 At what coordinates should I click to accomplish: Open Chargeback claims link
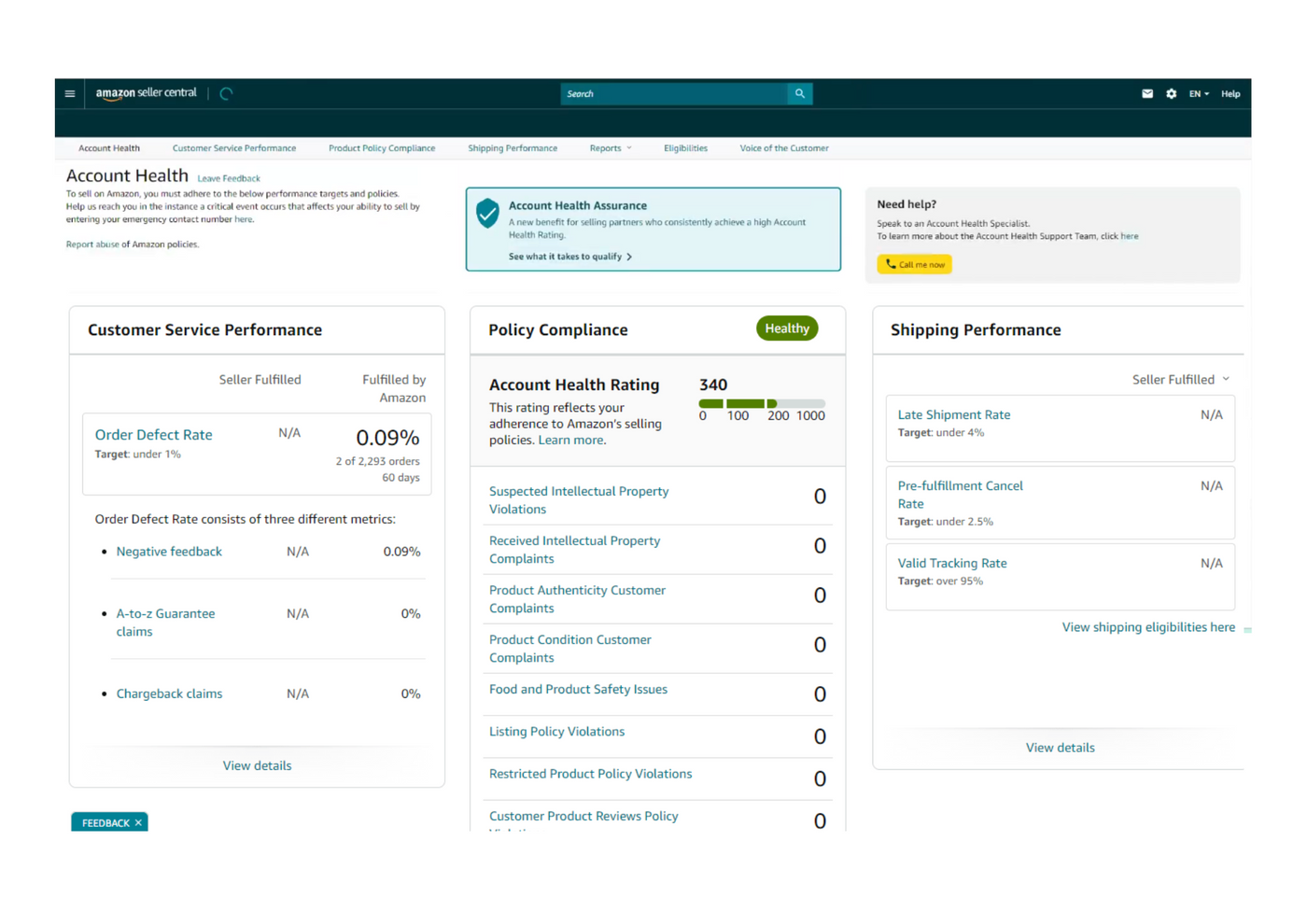click(x=169, y=693)
